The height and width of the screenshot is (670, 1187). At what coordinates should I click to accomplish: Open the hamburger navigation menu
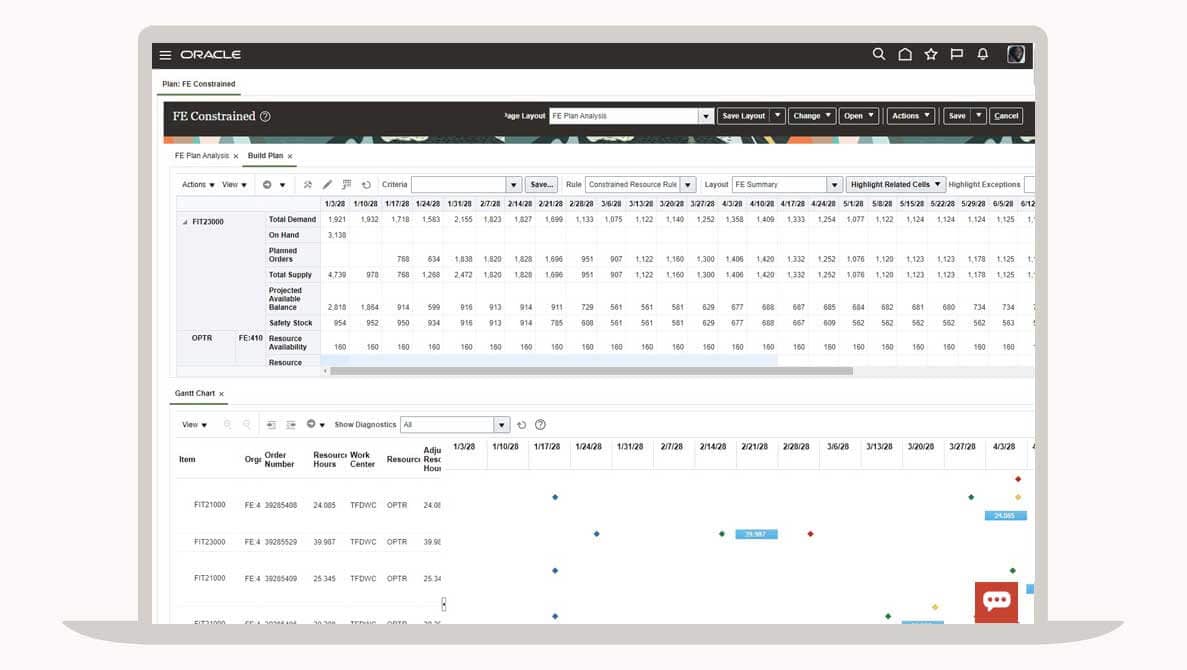point(165,55)
